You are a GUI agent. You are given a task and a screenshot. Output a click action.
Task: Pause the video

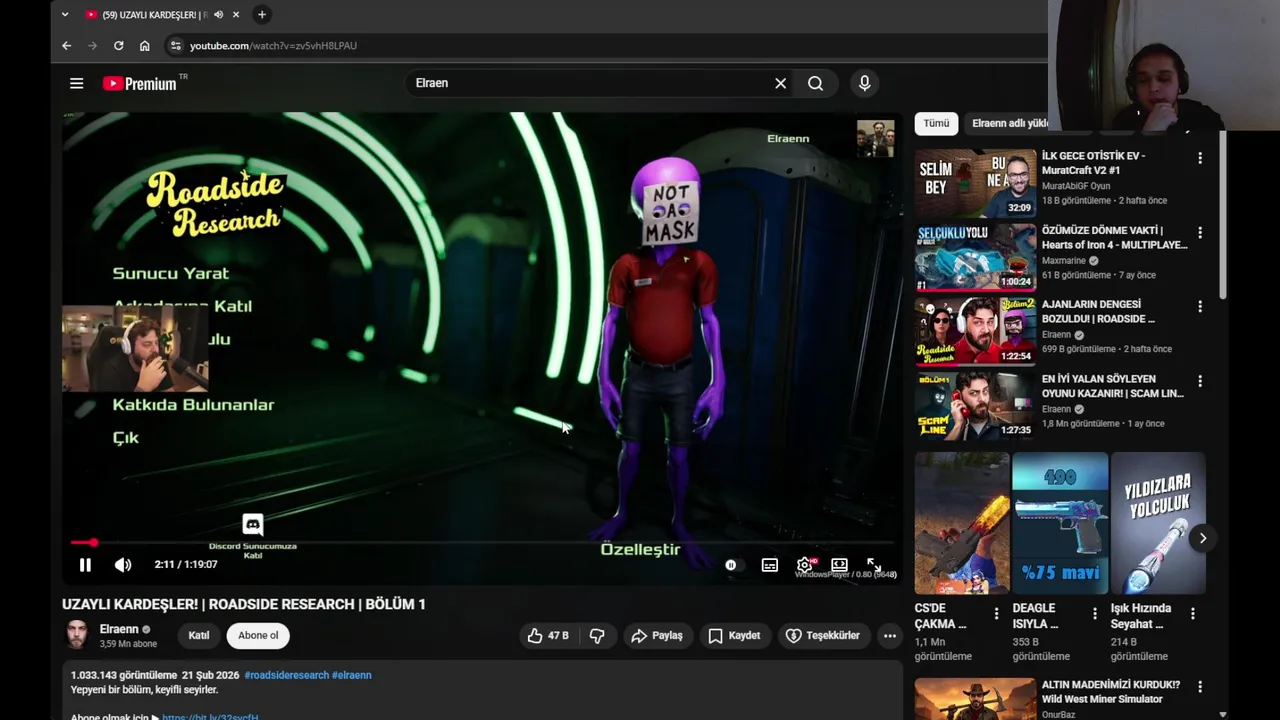[x=85, y=565]
